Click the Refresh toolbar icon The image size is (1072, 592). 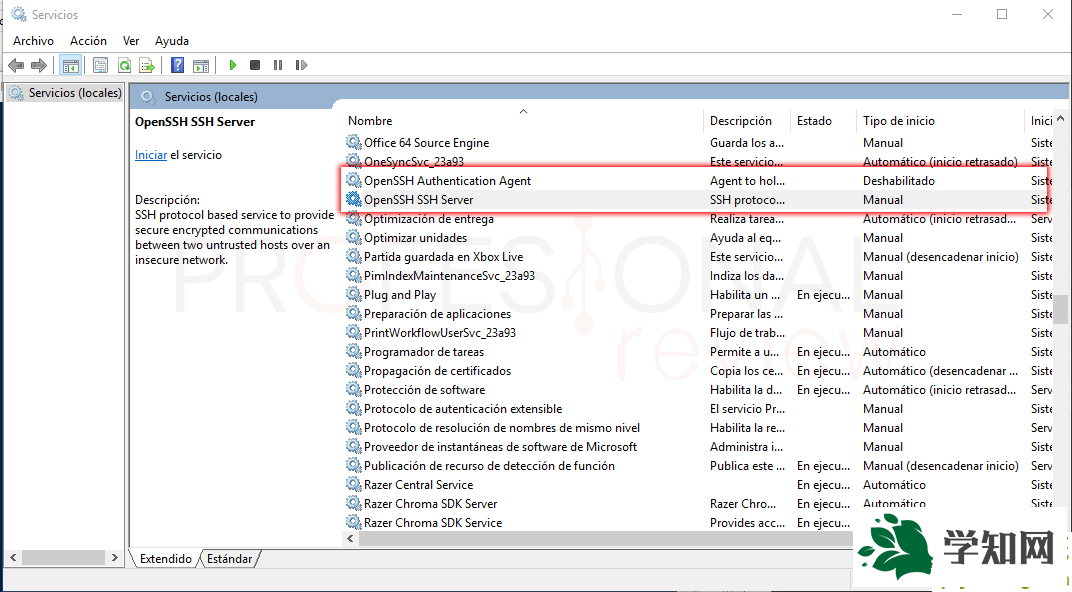click(124, 66)
